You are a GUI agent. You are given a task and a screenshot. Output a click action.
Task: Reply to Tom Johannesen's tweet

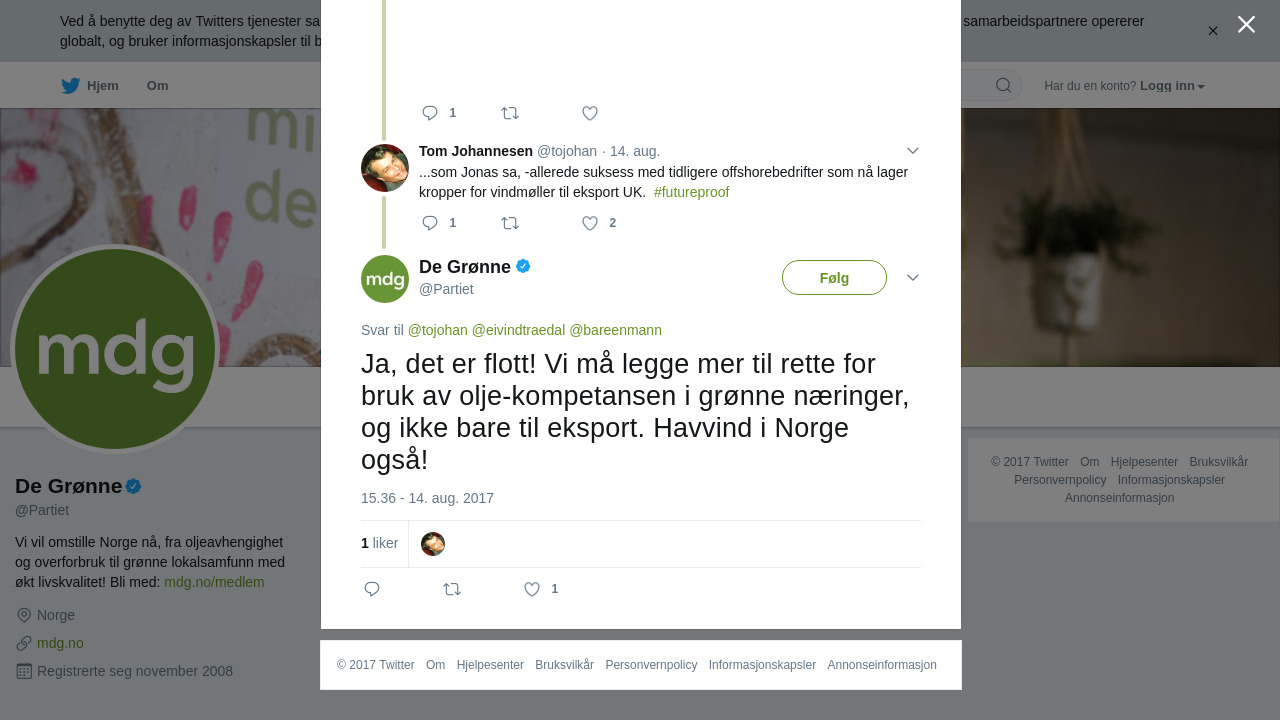coord(430,223)
